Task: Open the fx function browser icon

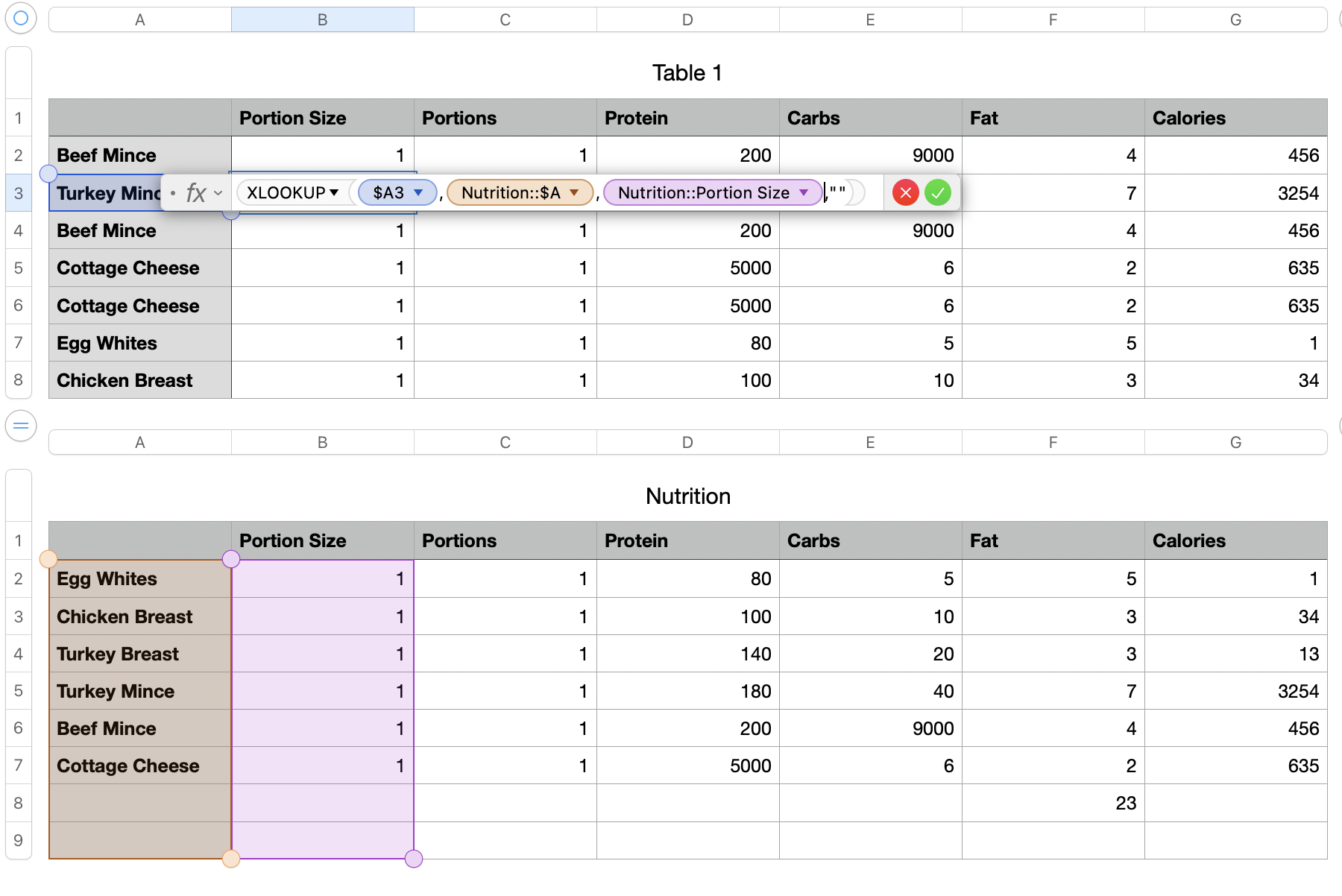Action: pos(195,193)
